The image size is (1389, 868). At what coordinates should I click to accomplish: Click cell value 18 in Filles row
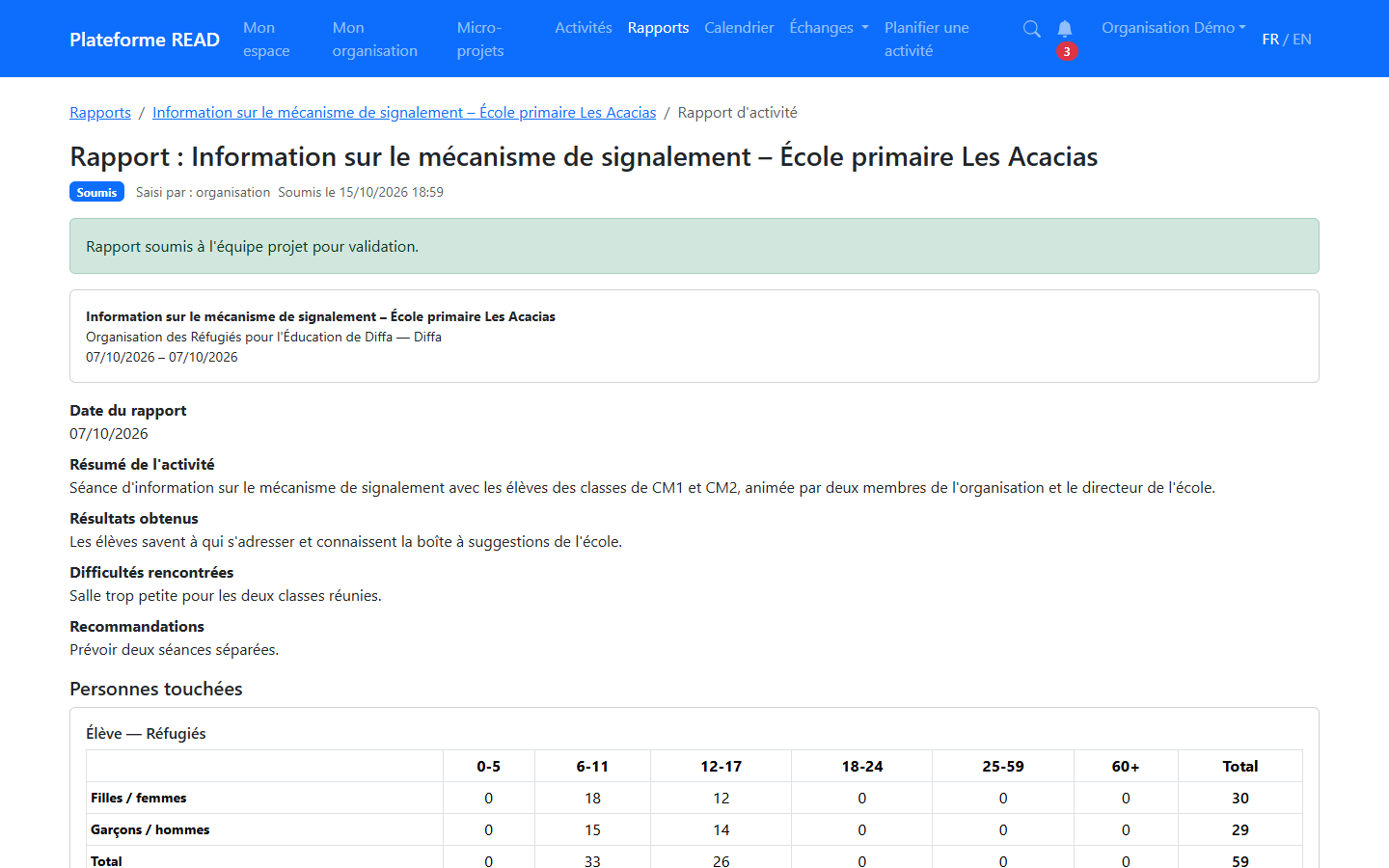(592, 799)
